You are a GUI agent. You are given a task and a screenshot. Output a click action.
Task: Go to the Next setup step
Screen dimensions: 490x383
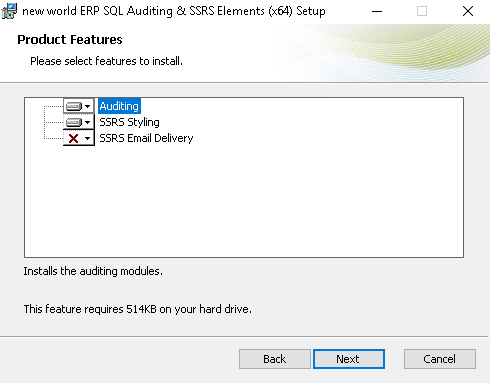(x=349, y=359)
